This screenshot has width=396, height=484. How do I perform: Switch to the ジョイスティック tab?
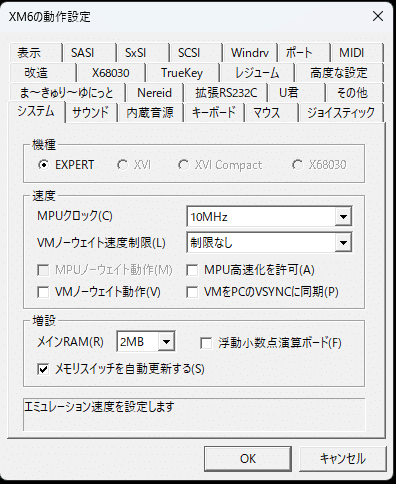point(341,113)
